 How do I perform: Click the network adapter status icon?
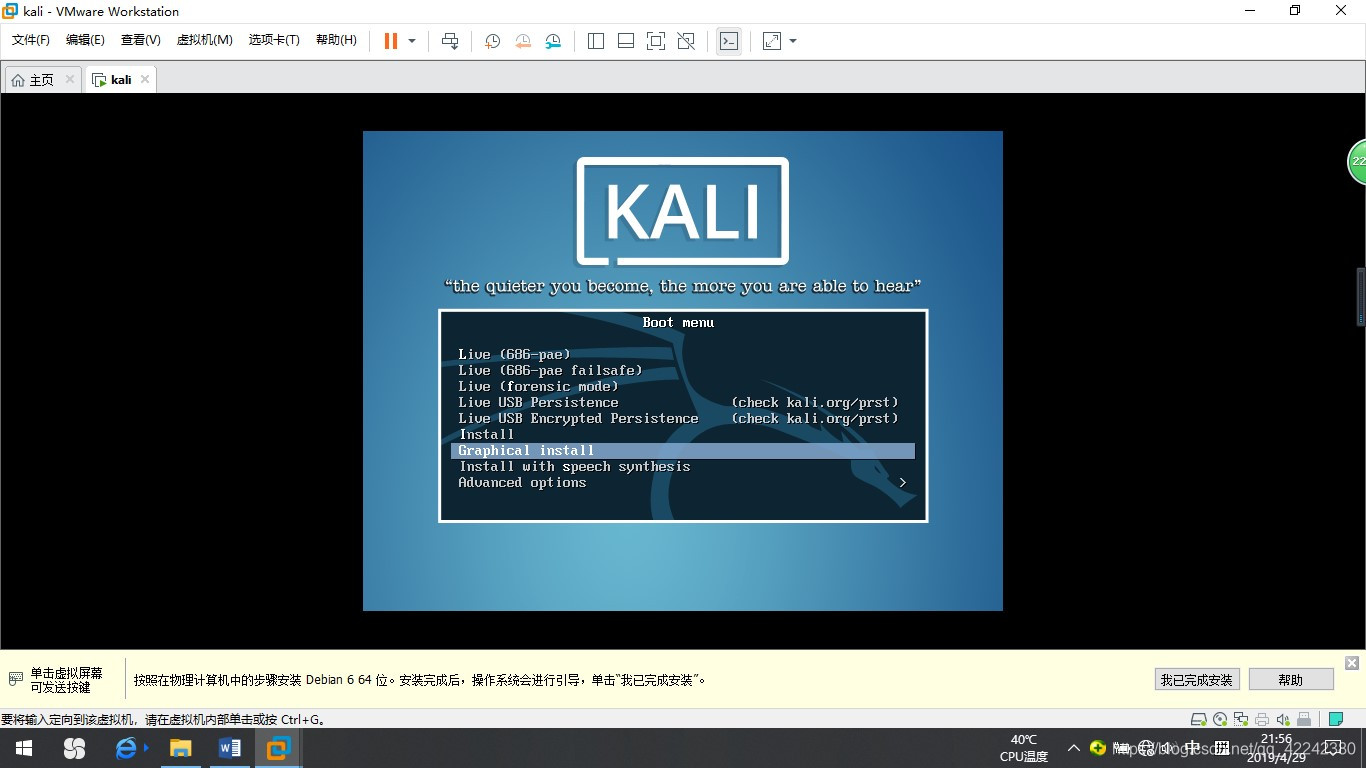point(1241,719)
